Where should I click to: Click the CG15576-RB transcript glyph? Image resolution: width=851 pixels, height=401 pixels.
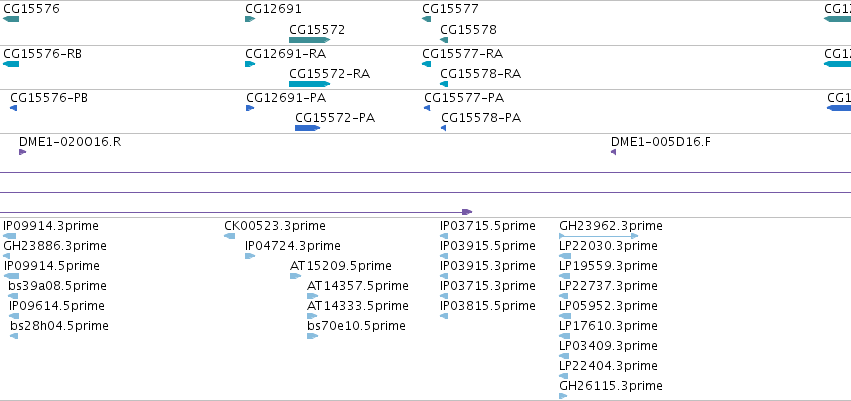click(11, 64)
